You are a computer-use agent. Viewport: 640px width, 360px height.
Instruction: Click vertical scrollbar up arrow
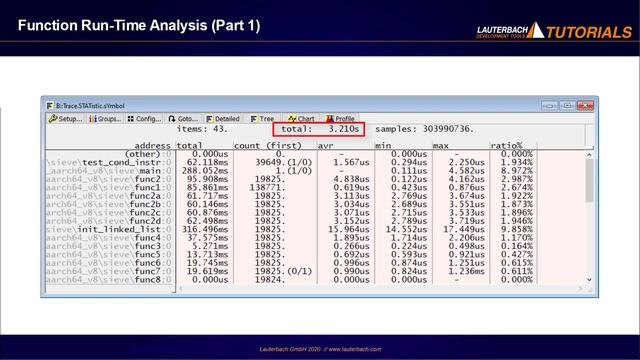589,155
